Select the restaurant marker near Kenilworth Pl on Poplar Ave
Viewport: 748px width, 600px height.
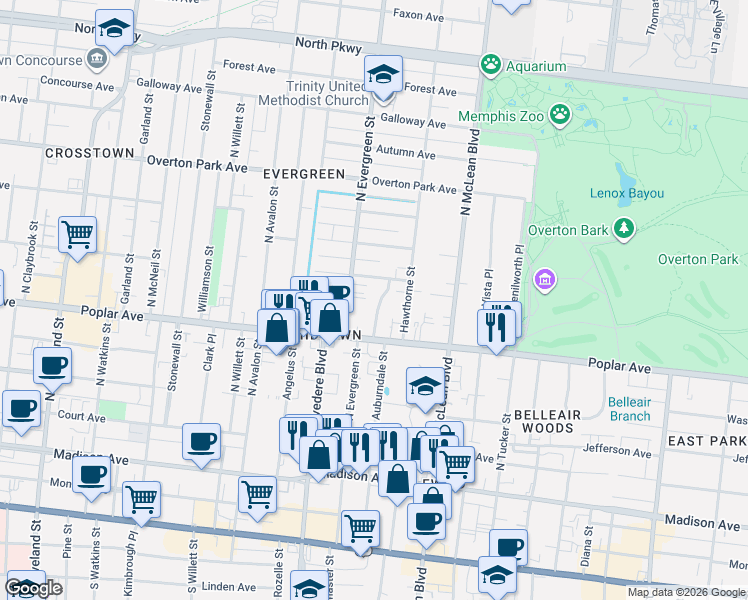click(496, 328)
